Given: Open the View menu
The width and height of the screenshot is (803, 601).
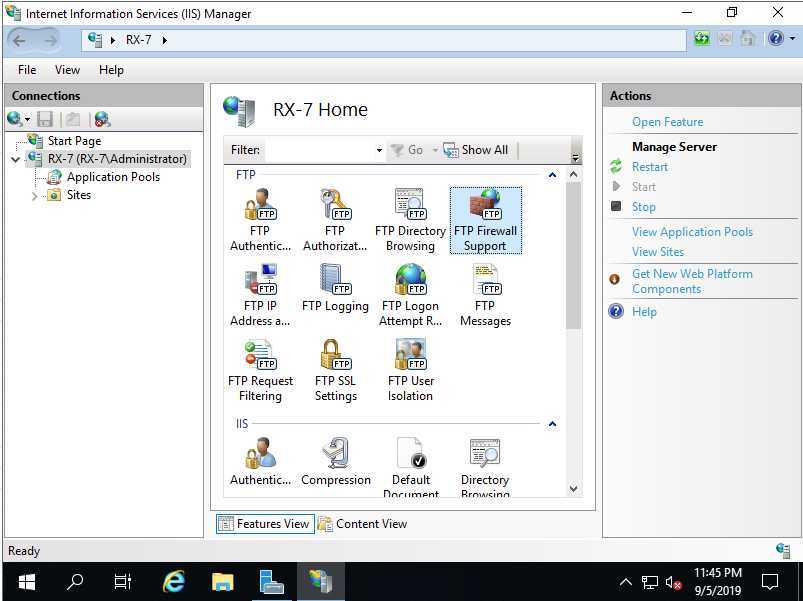Looking at the screenshot, I should pos(67,70).
